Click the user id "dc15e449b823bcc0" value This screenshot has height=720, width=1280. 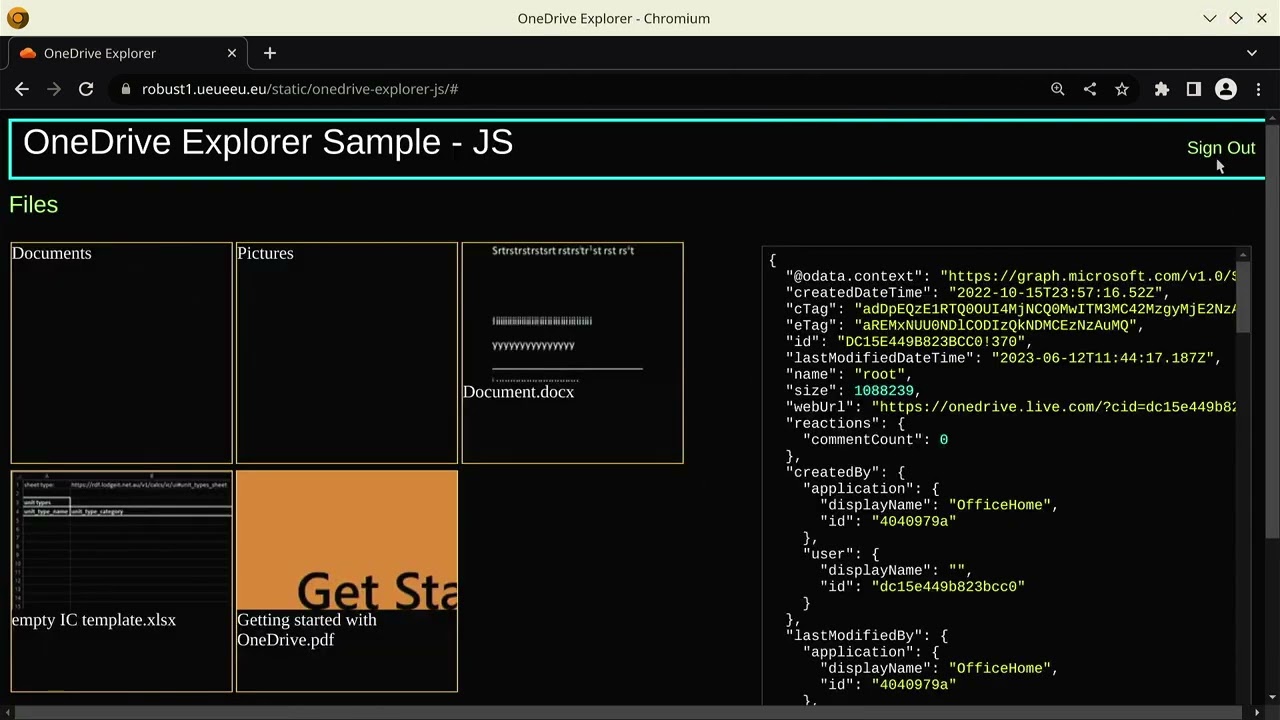pos(948,587)
